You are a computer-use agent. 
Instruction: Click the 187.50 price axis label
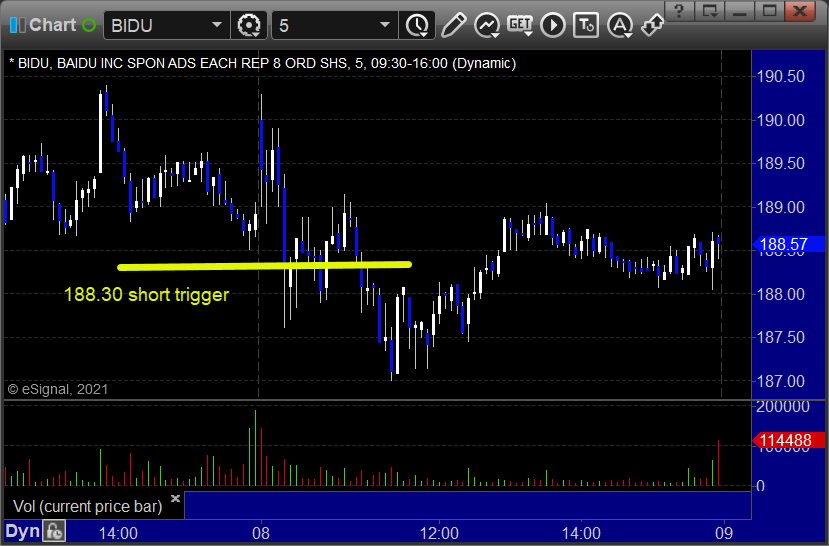(x=781, y=337)
